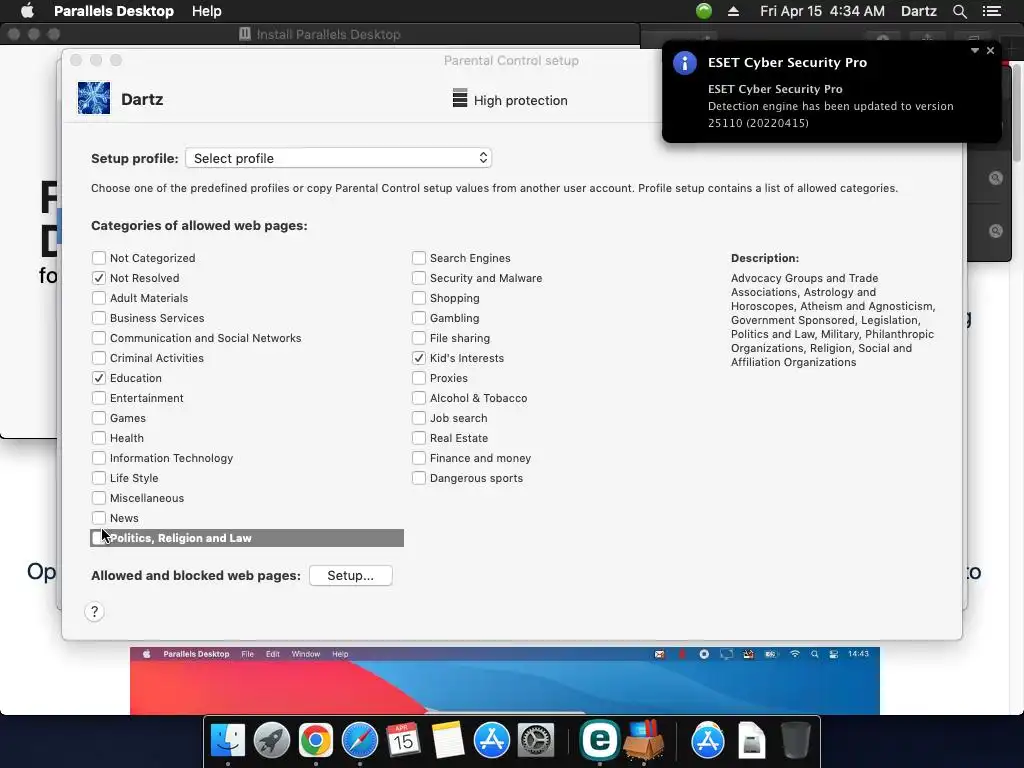Check the Gambling checkbox
This screenshot has height=768, width=1024.
[x=419, y=318]
